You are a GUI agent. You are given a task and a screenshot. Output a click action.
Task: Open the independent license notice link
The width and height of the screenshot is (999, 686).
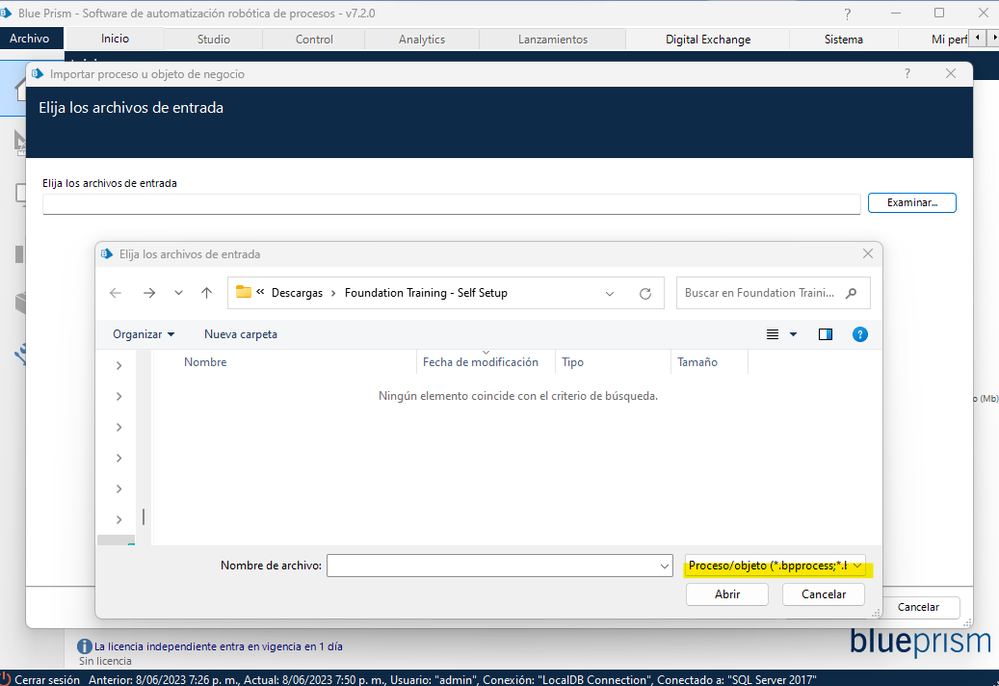[219, 647]
